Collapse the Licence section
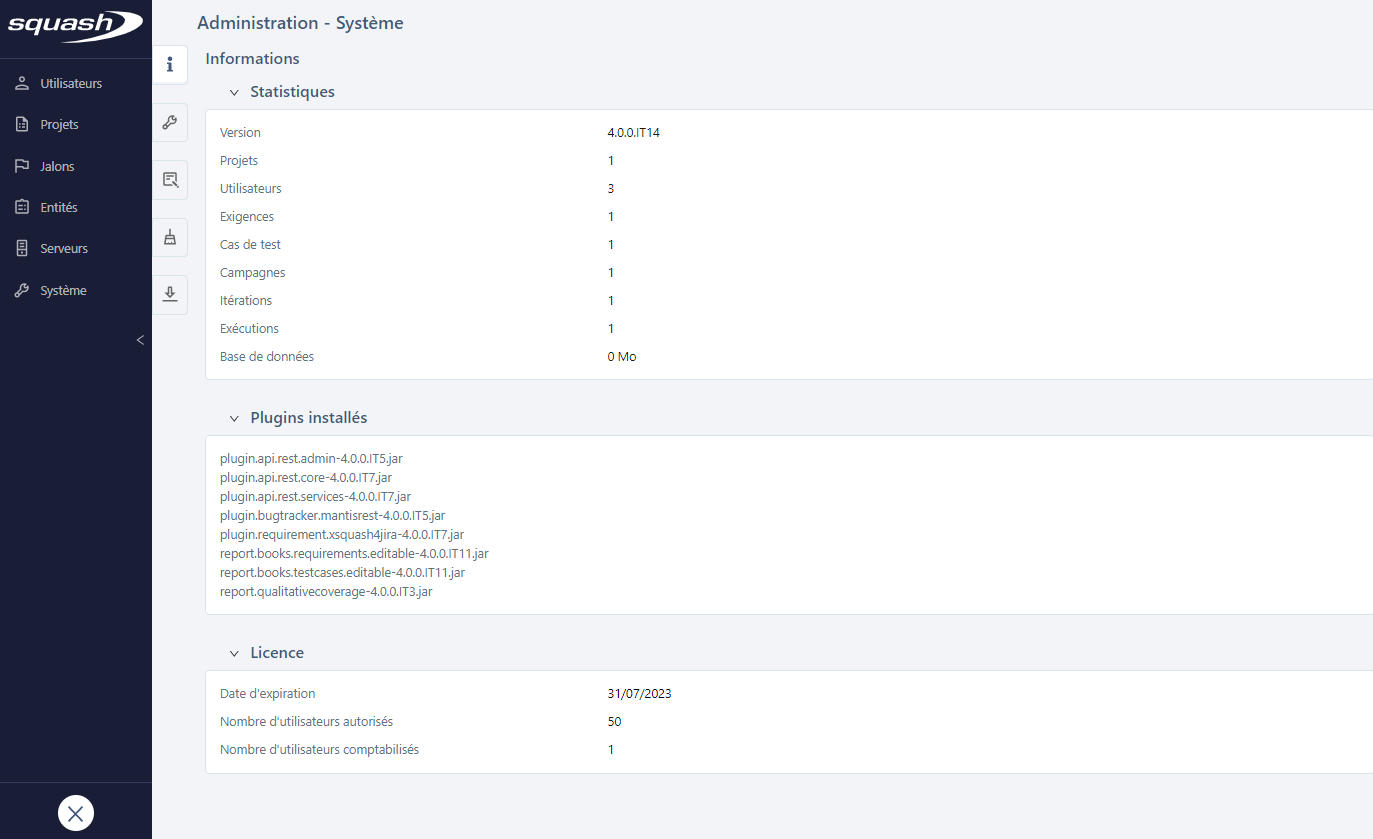1373x839 pixels. coord(234,653)
